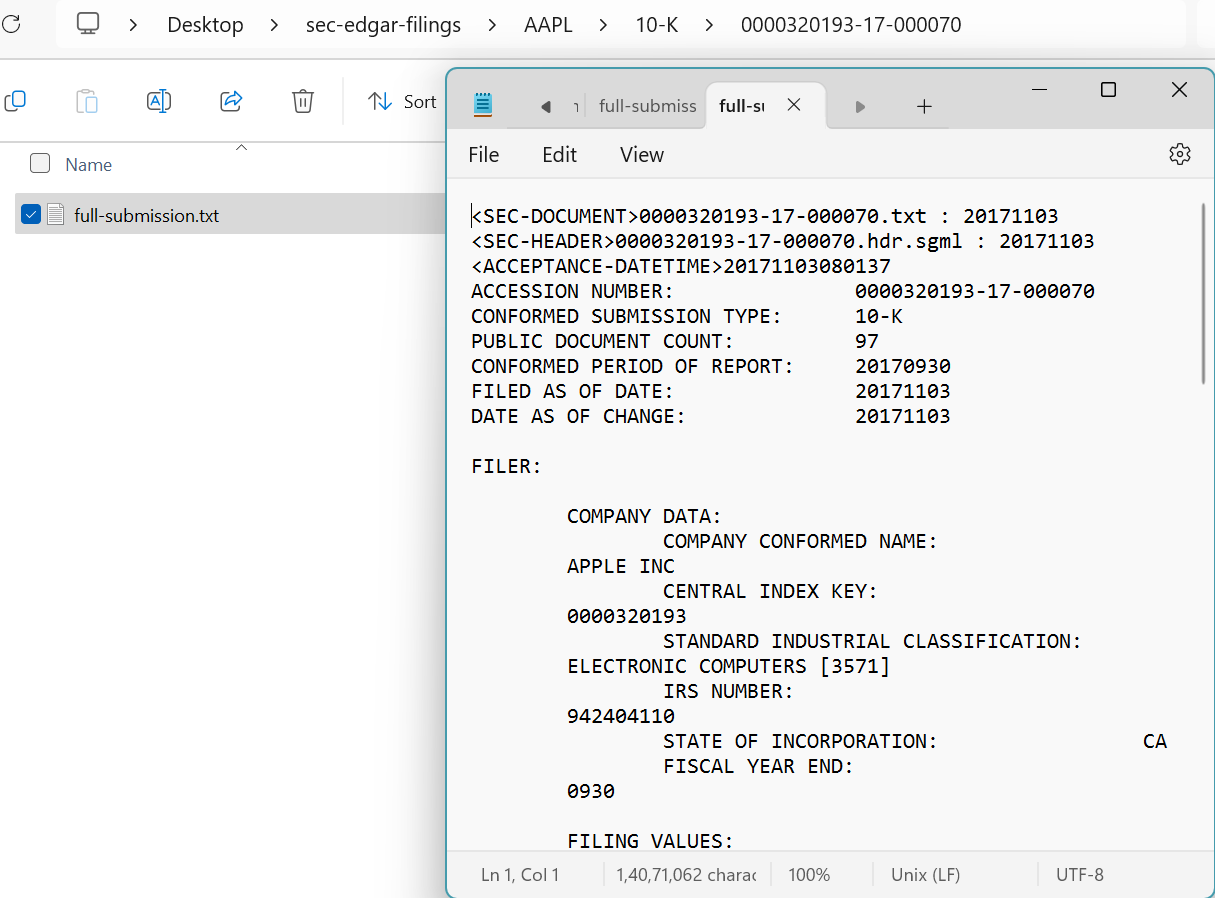Click the FISCAL YEAR END value 0930
This screenshot has width=1215, height=898.
tap(591, 791)
